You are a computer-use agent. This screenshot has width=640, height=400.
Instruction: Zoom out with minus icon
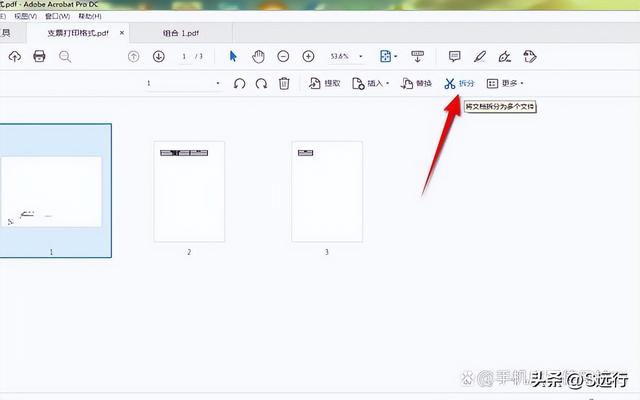283,56
